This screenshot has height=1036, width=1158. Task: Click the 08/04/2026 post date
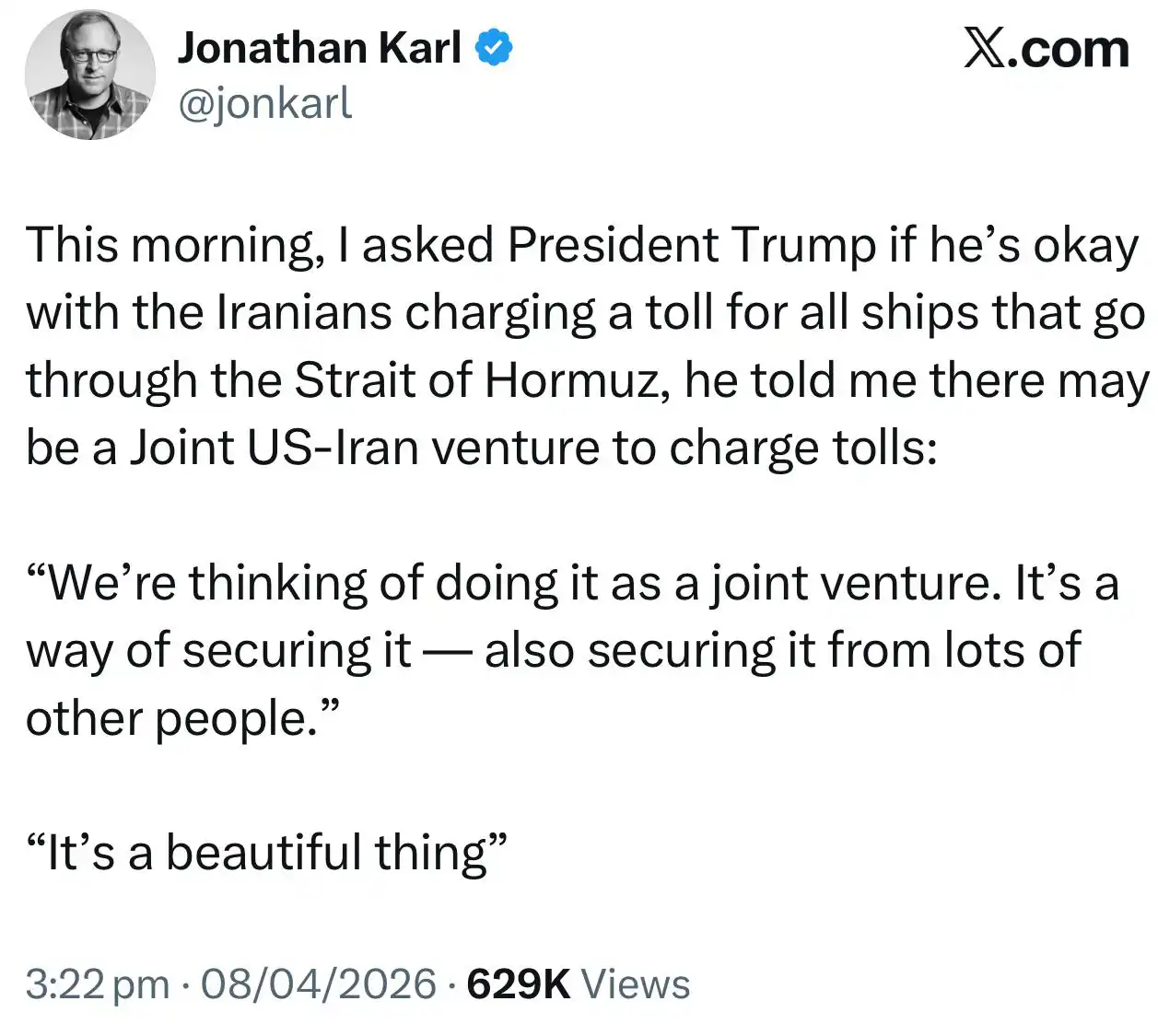[318, 984]
